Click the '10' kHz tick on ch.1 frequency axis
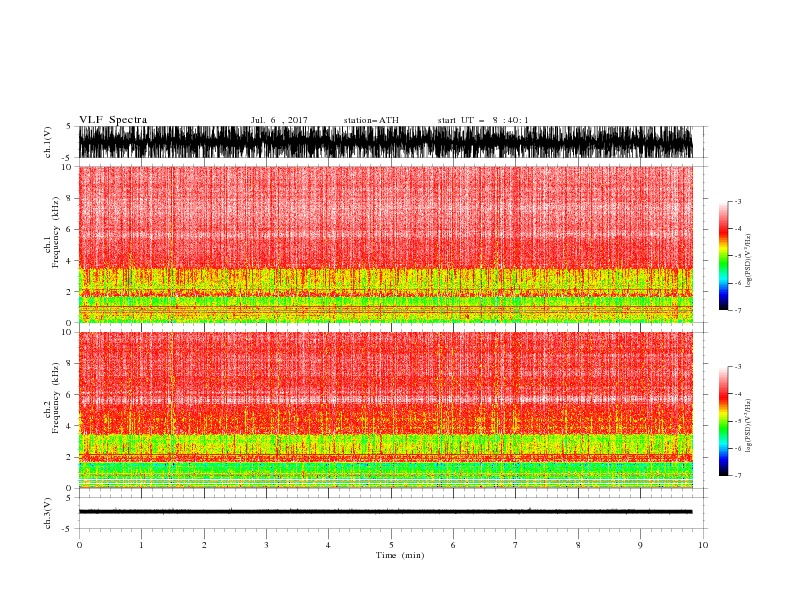This screenshot has width=792, height=612. click(x=67, y=167)
